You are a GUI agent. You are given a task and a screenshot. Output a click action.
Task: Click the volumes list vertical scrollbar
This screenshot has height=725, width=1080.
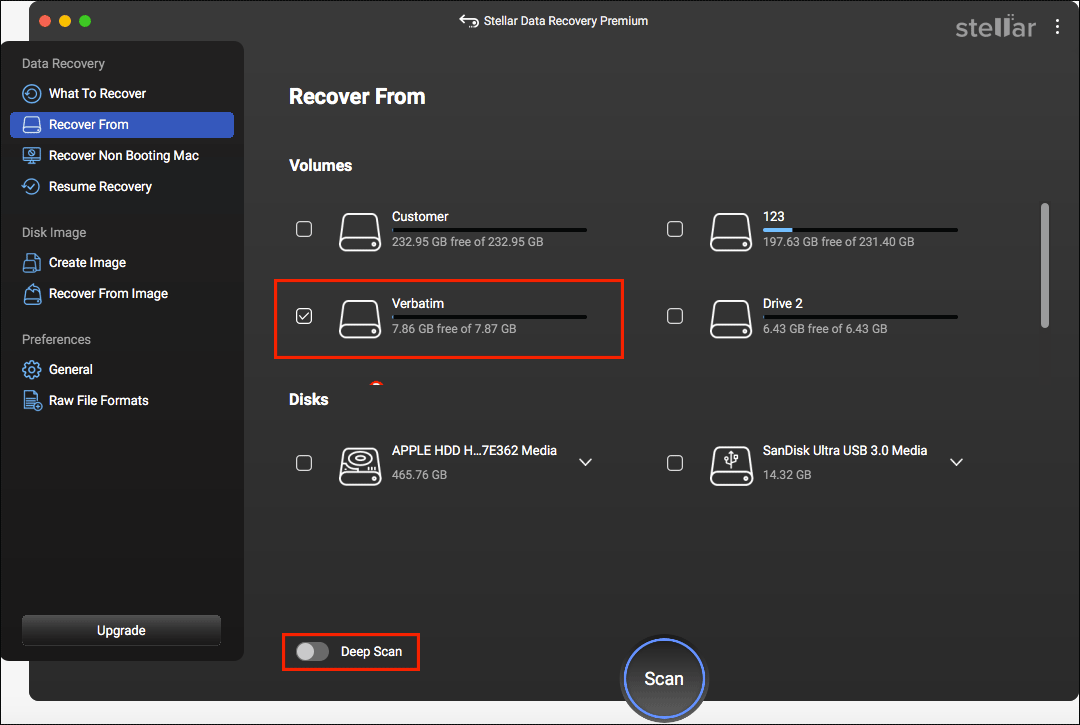(1045, 266)
